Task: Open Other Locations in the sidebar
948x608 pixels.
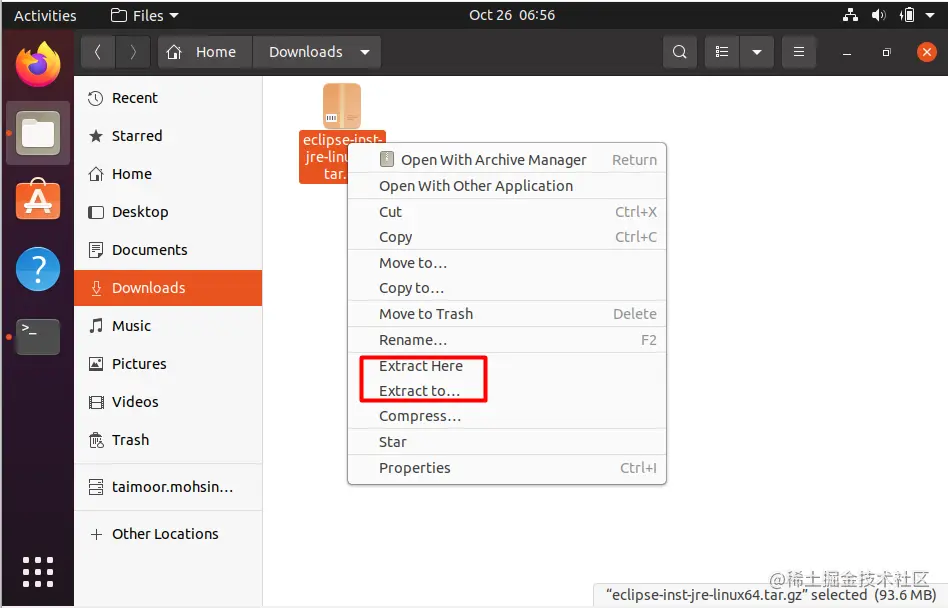Action: (x=168, y=534)
